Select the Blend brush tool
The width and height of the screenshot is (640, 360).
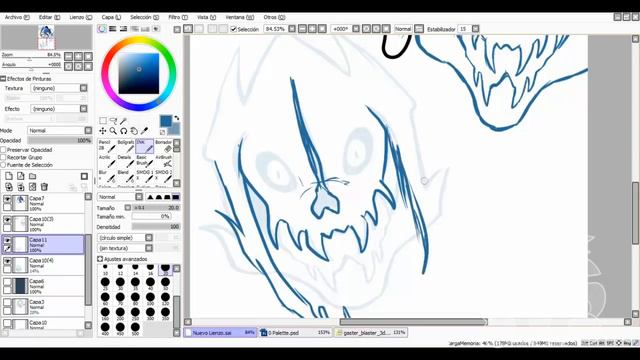pyautogui.click(x=125, y=176)
